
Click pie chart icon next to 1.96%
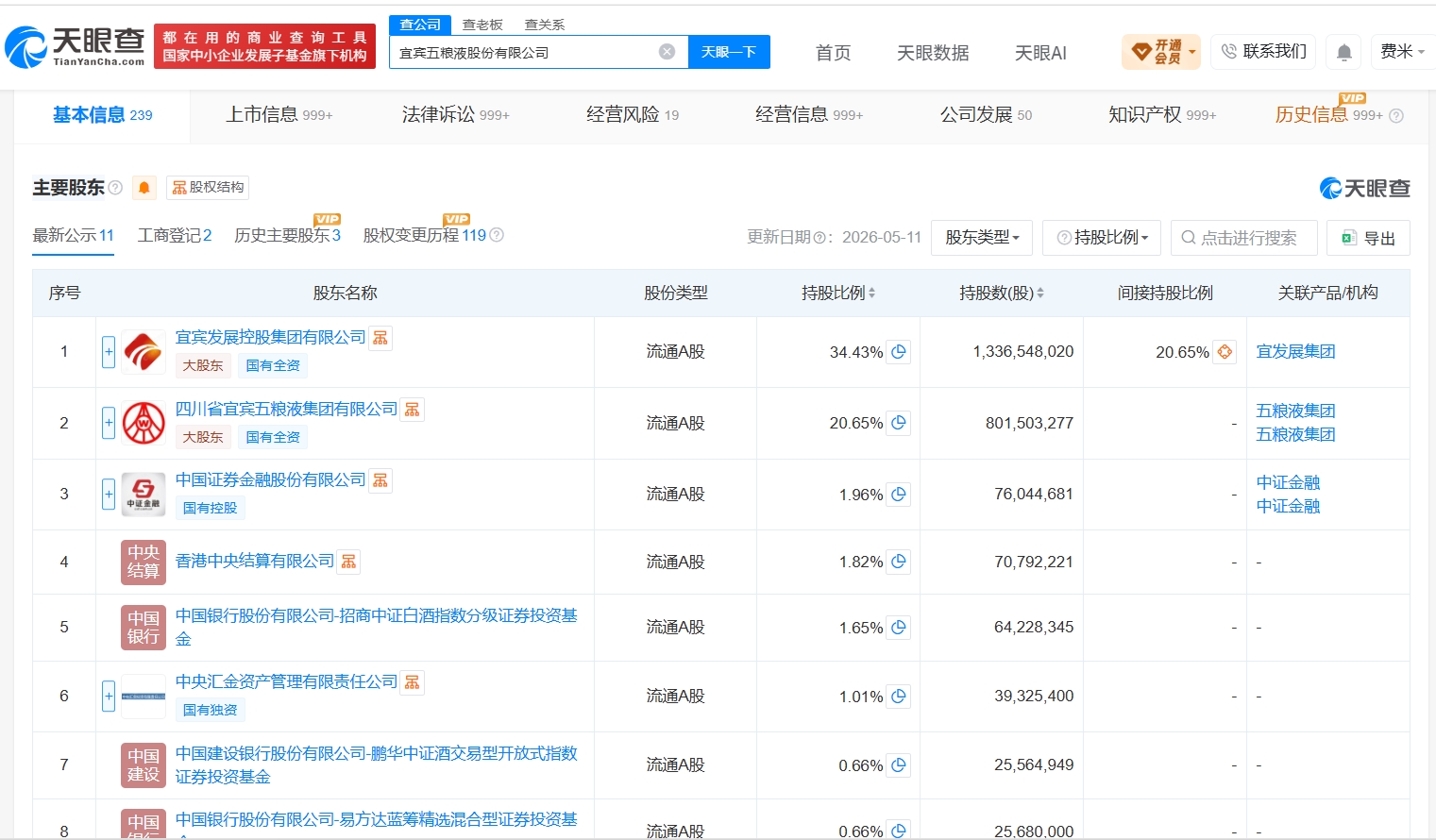(x=899, y=495)
